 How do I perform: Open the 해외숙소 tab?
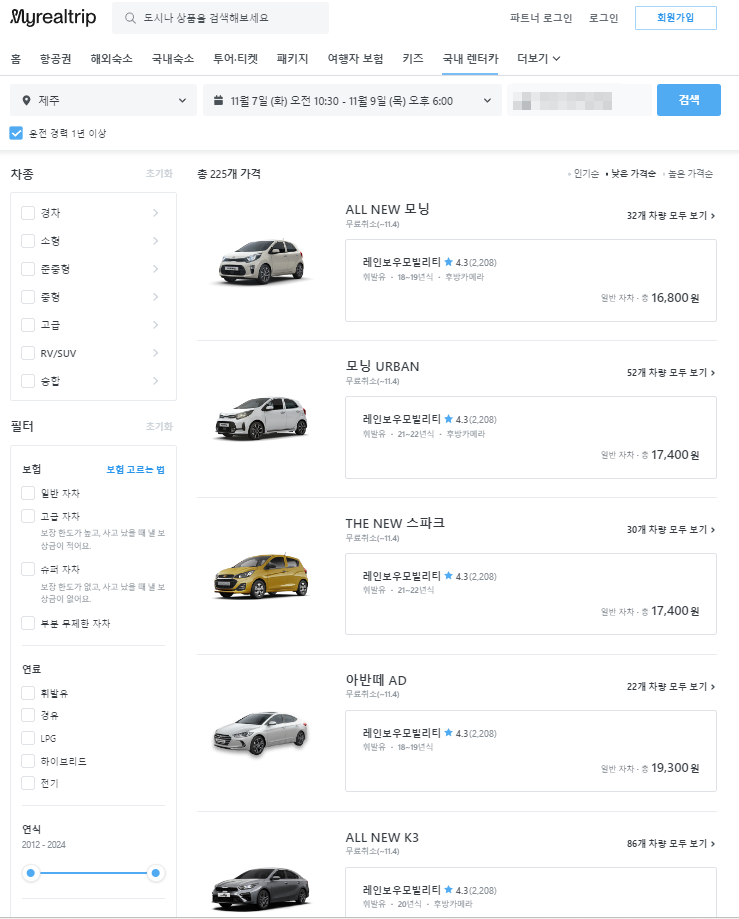111,59
